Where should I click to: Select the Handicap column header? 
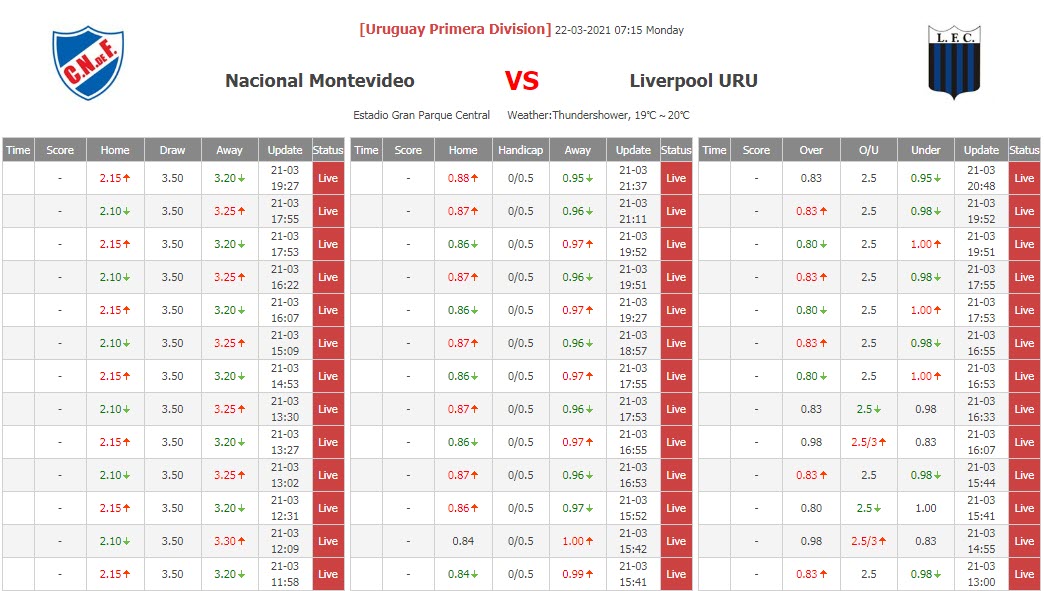pyautogui.click(x=520, y=150)
